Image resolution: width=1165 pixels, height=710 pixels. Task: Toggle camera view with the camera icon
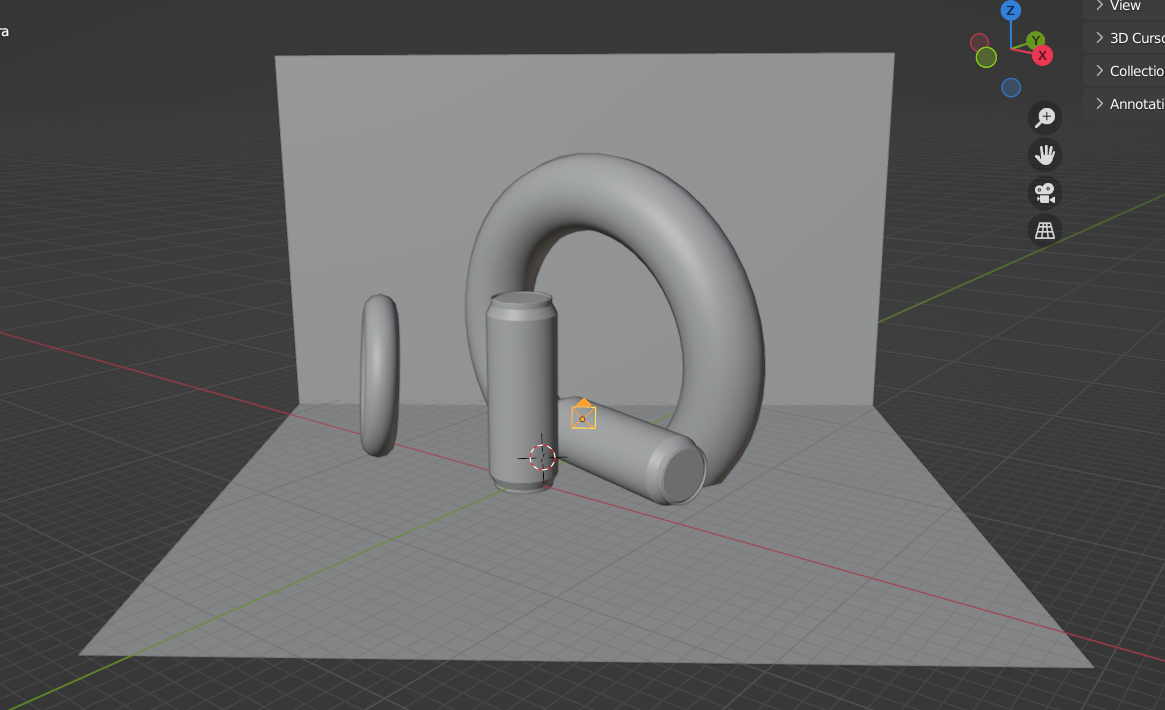click(x=1045, y=192)
